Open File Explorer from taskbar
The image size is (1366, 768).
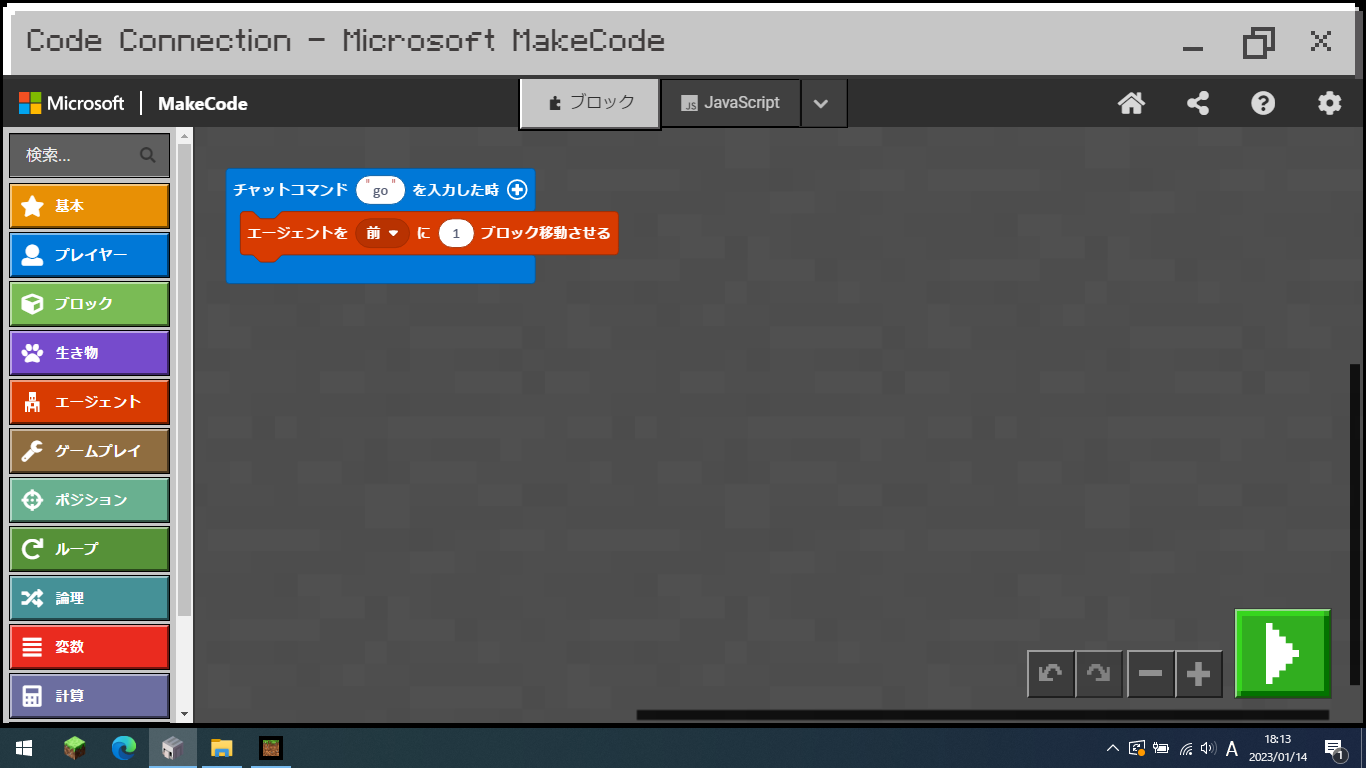point(222,748)
